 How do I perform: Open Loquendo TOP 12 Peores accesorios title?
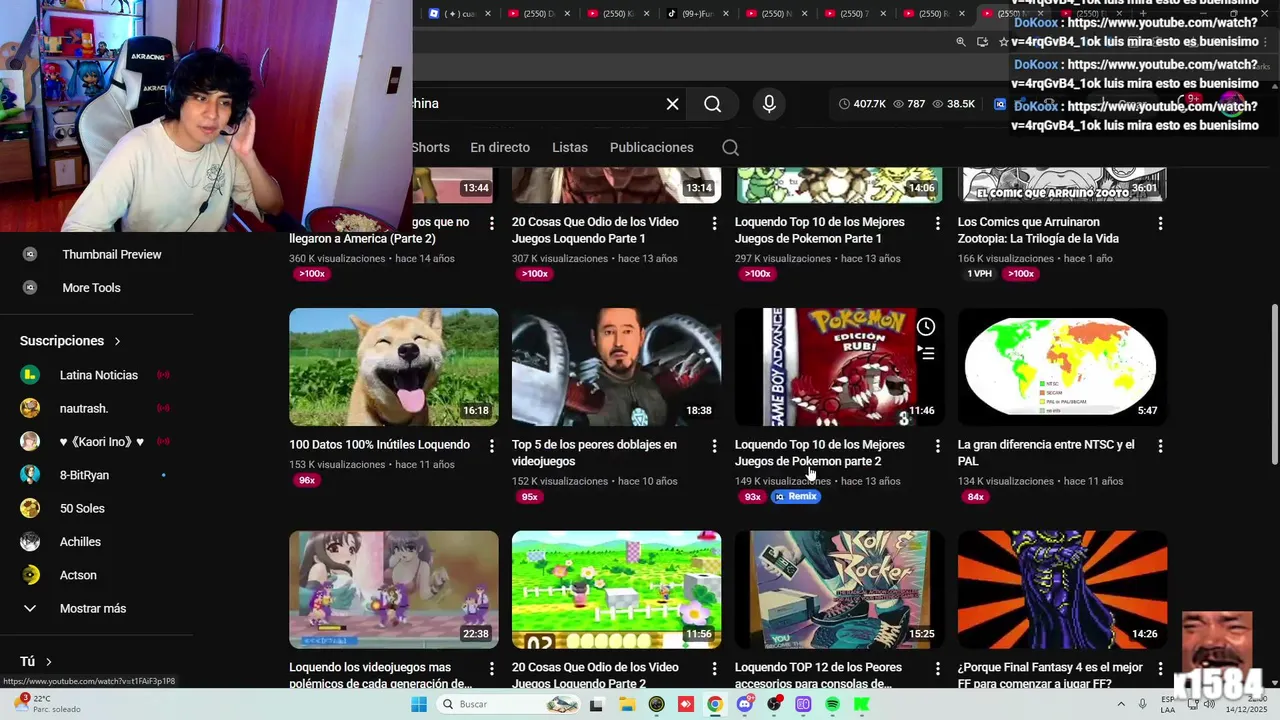point(818,675)
